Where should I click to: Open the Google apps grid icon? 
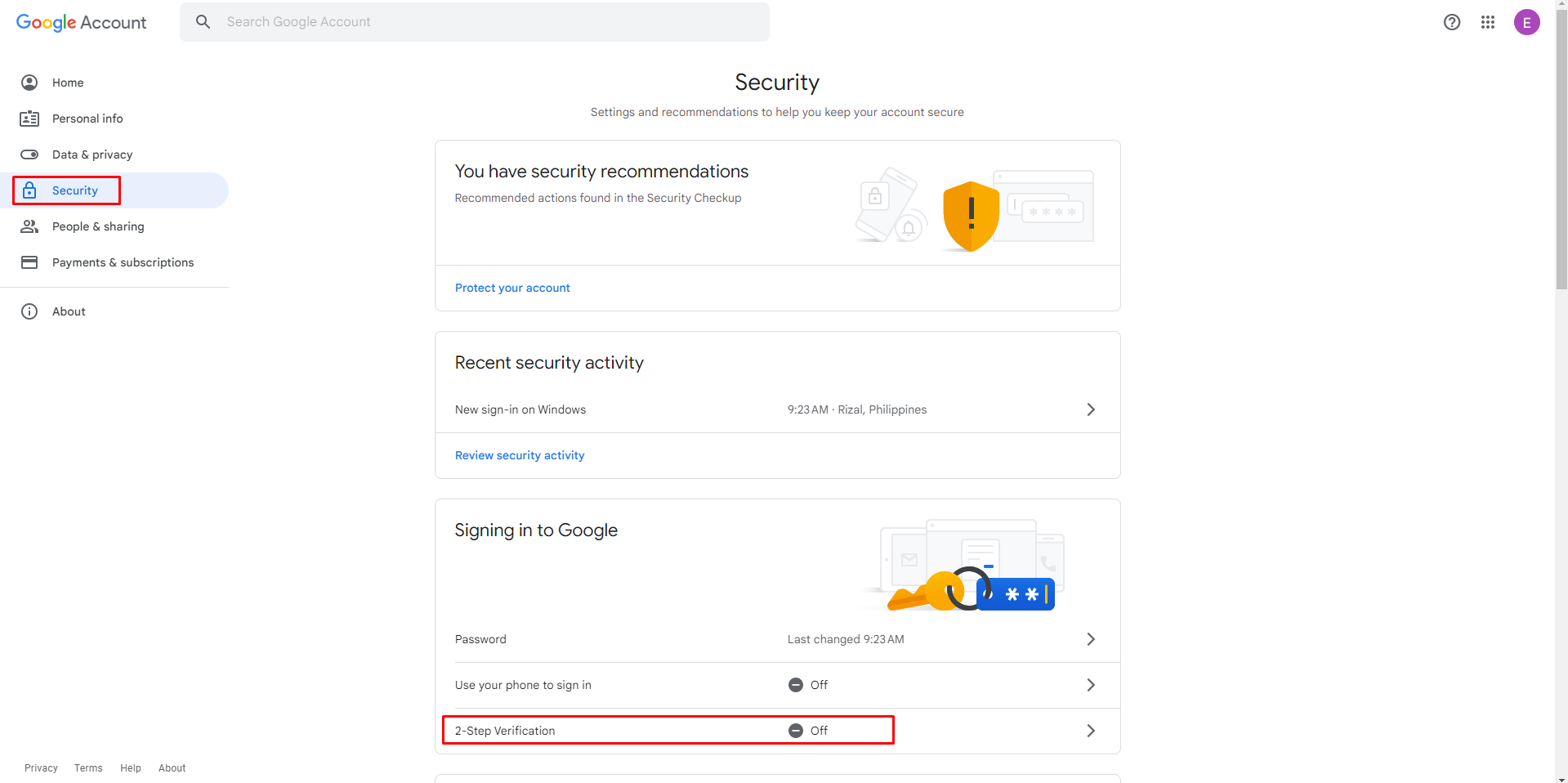click(x=1488, y=22)
